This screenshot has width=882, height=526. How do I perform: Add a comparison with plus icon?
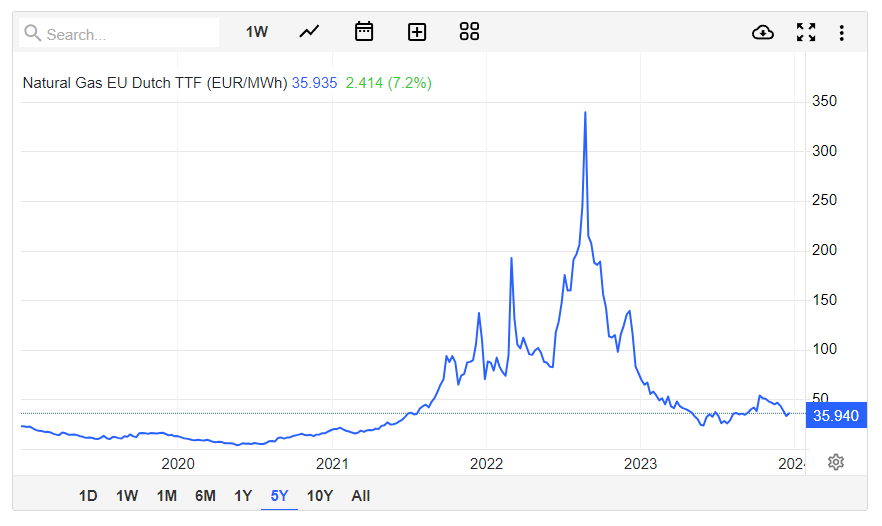click(x=417, y=32)
